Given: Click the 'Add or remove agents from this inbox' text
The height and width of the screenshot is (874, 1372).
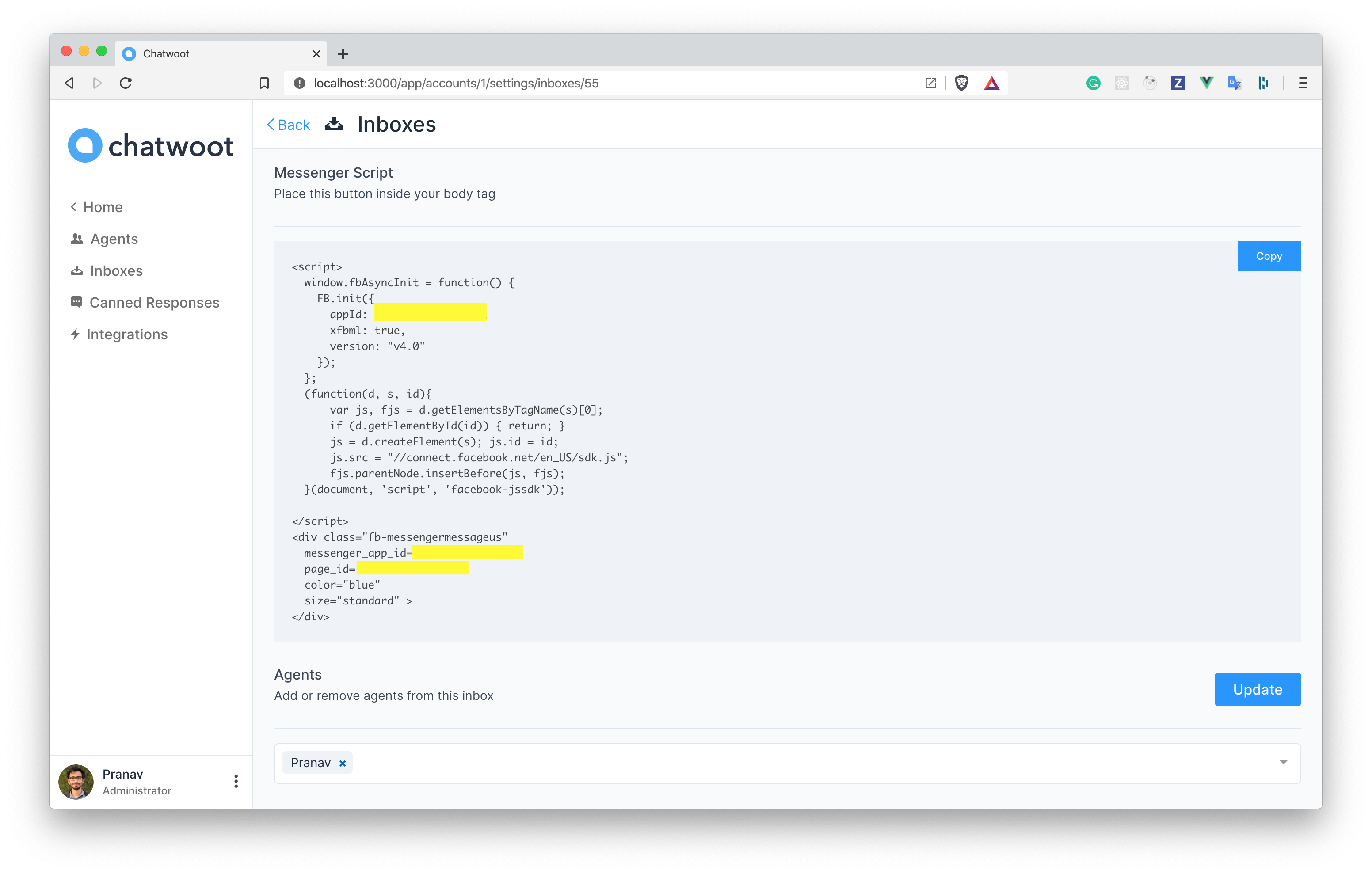Looking at the screenshot, I should (384, 695).
